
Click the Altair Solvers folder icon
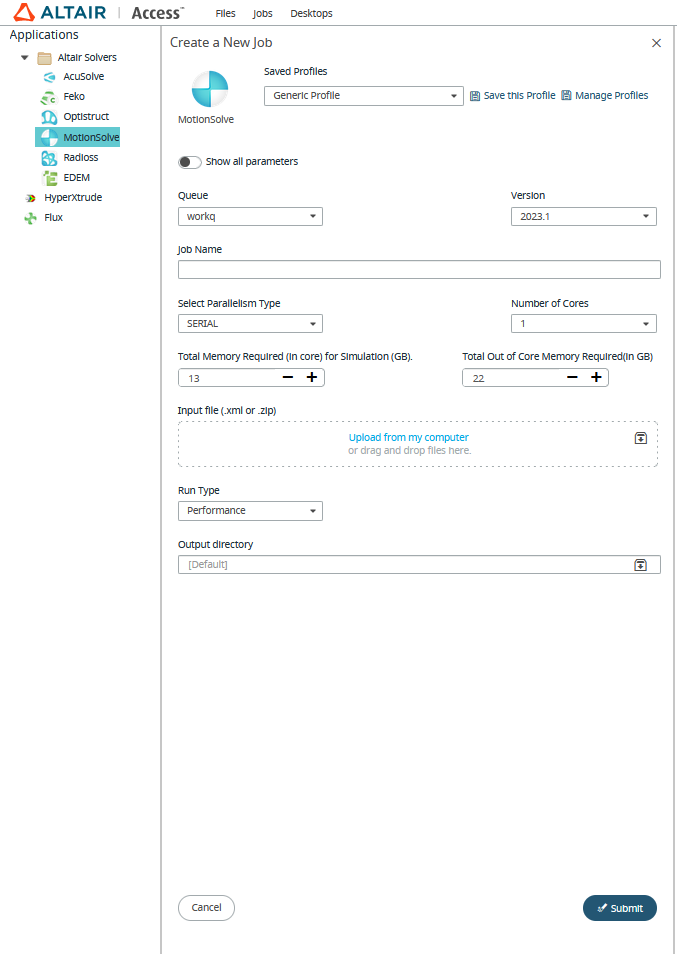(x=44, y=58)
